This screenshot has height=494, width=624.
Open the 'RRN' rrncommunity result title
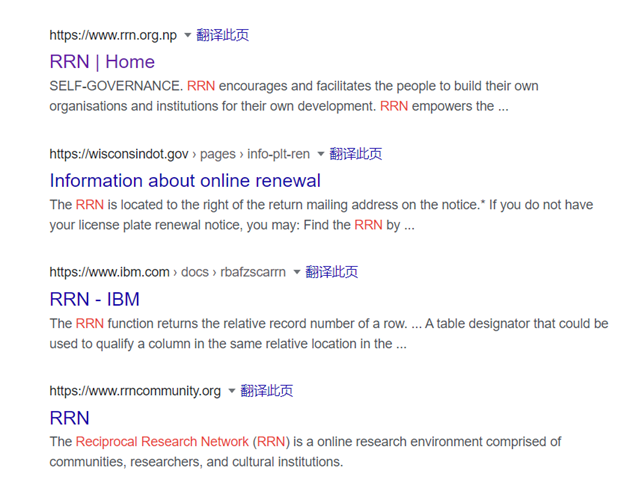coord(70,418)
